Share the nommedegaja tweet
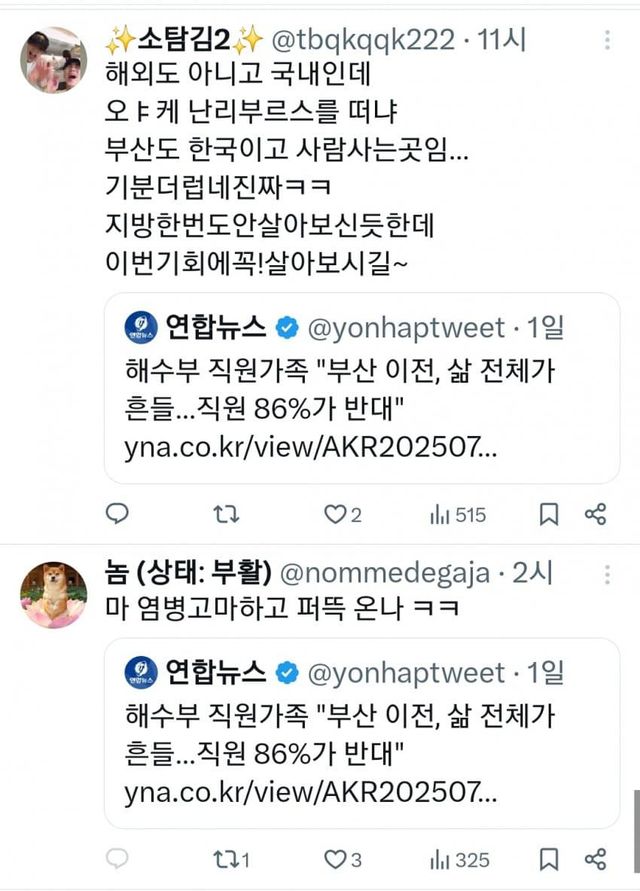The height and width of the screenshot is (891, 640). pos(595,858)
